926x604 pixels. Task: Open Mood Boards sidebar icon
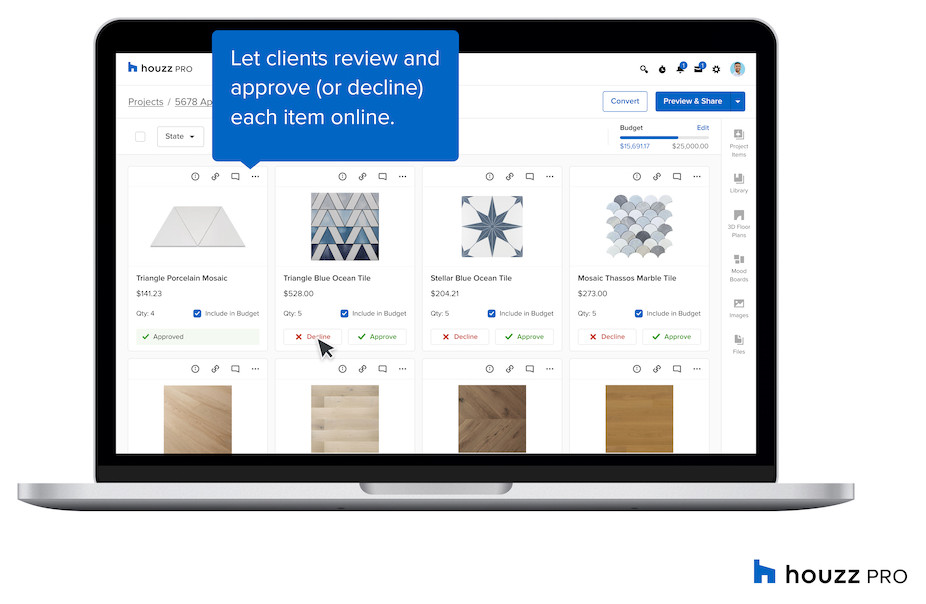point(739,267)
